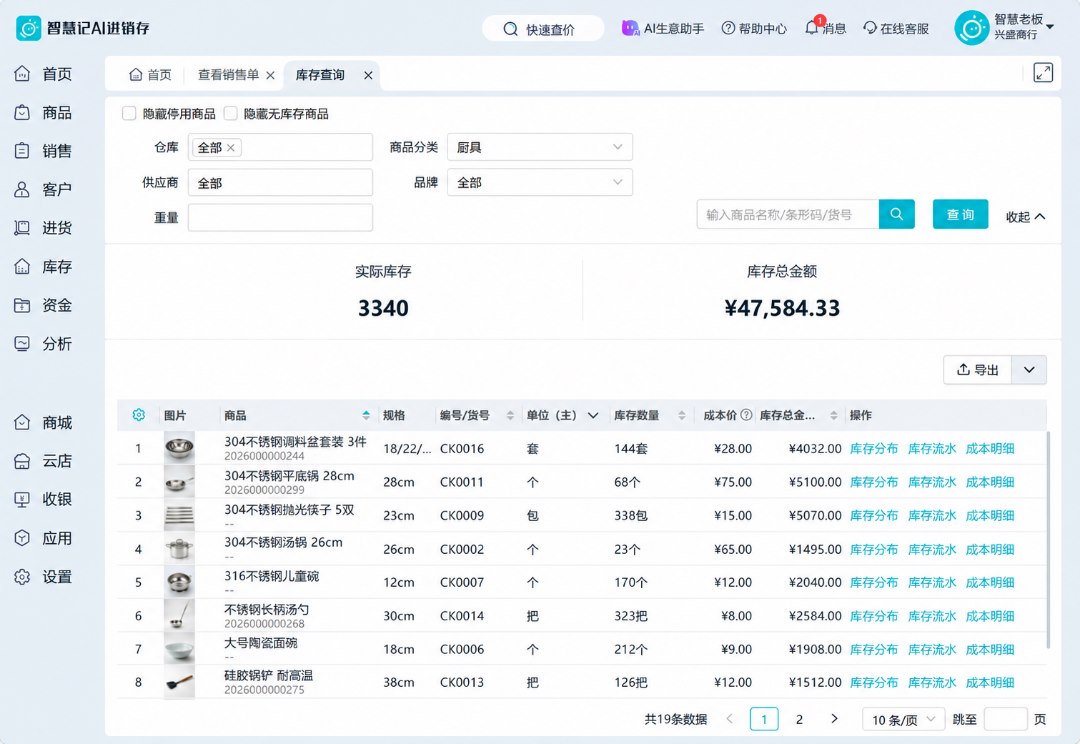
Task: Collapse filters with 收起
Action: [x=1025, y=216]
